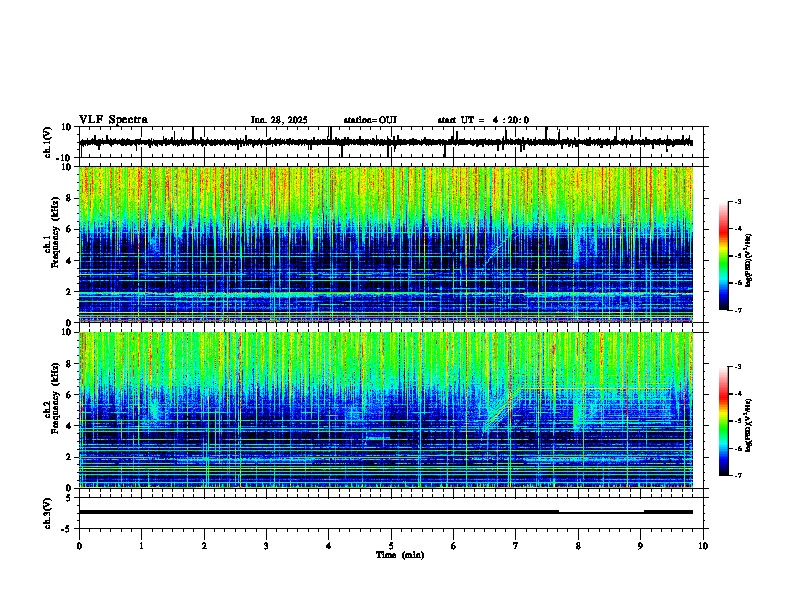The height and width of the screenshot is (612, 792).
Task: Click the "5" tick label on Time axis
Action: [391, 546]
